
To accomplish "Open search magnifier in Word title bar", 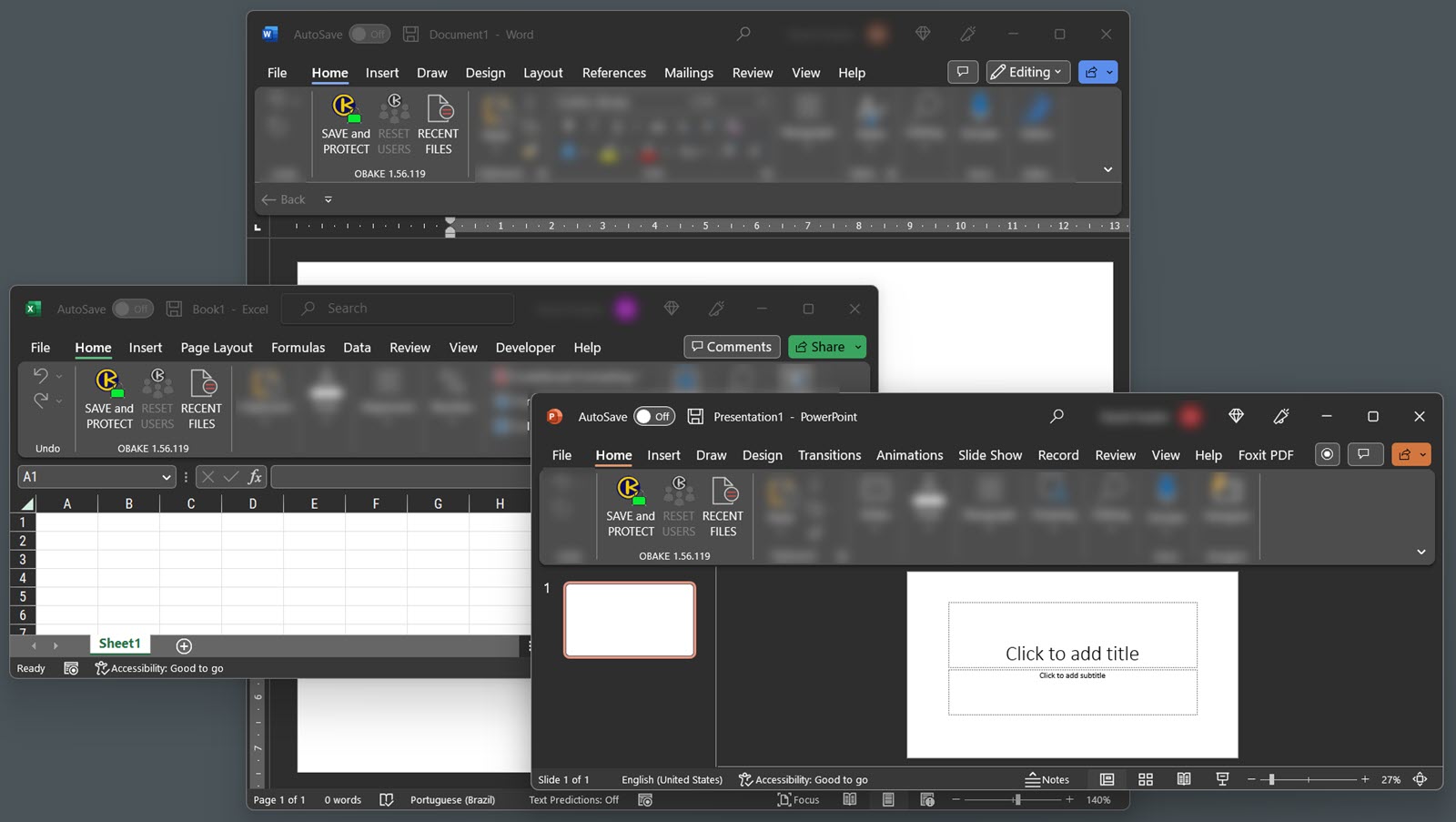I will [x=743, y=34].
